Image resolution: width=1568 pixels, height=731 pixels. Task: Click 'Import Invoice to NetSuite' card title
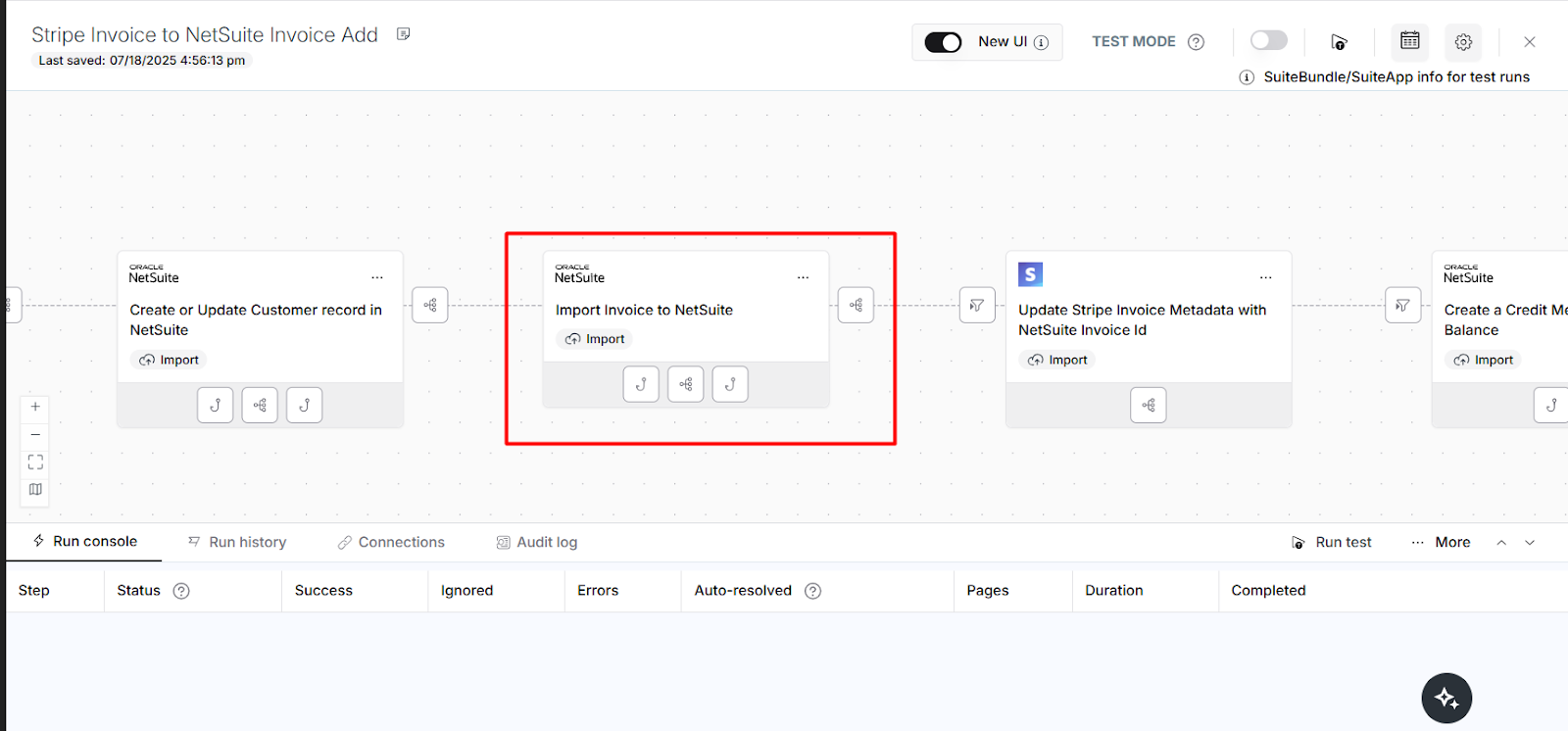[x=644, y=310]
